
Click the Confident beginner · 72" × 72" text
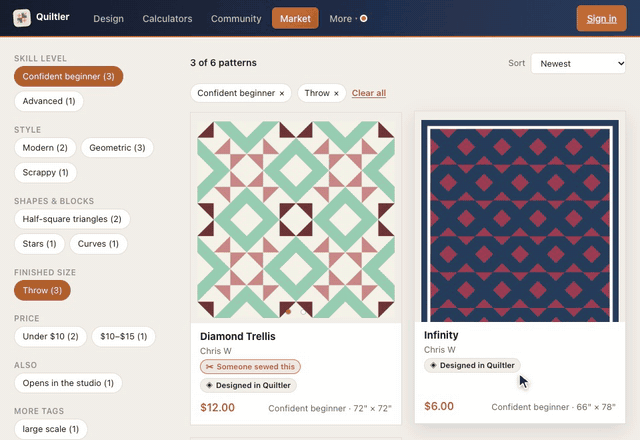330,408
